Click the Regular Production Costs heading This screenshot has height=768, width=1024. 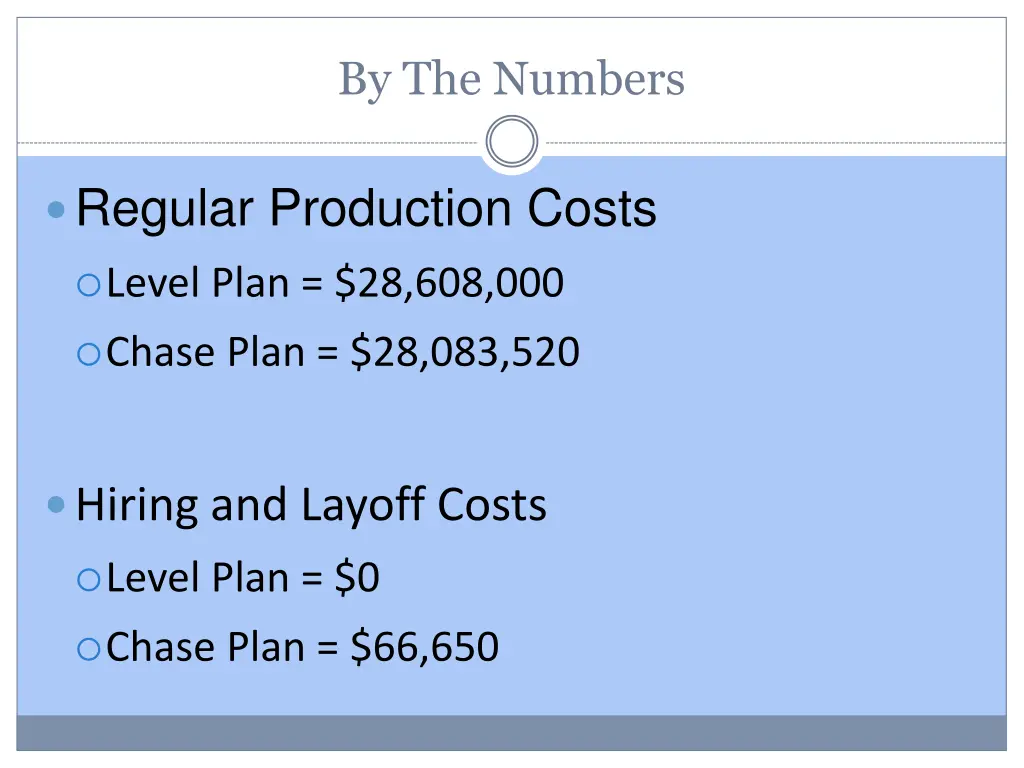click(366, 210)
